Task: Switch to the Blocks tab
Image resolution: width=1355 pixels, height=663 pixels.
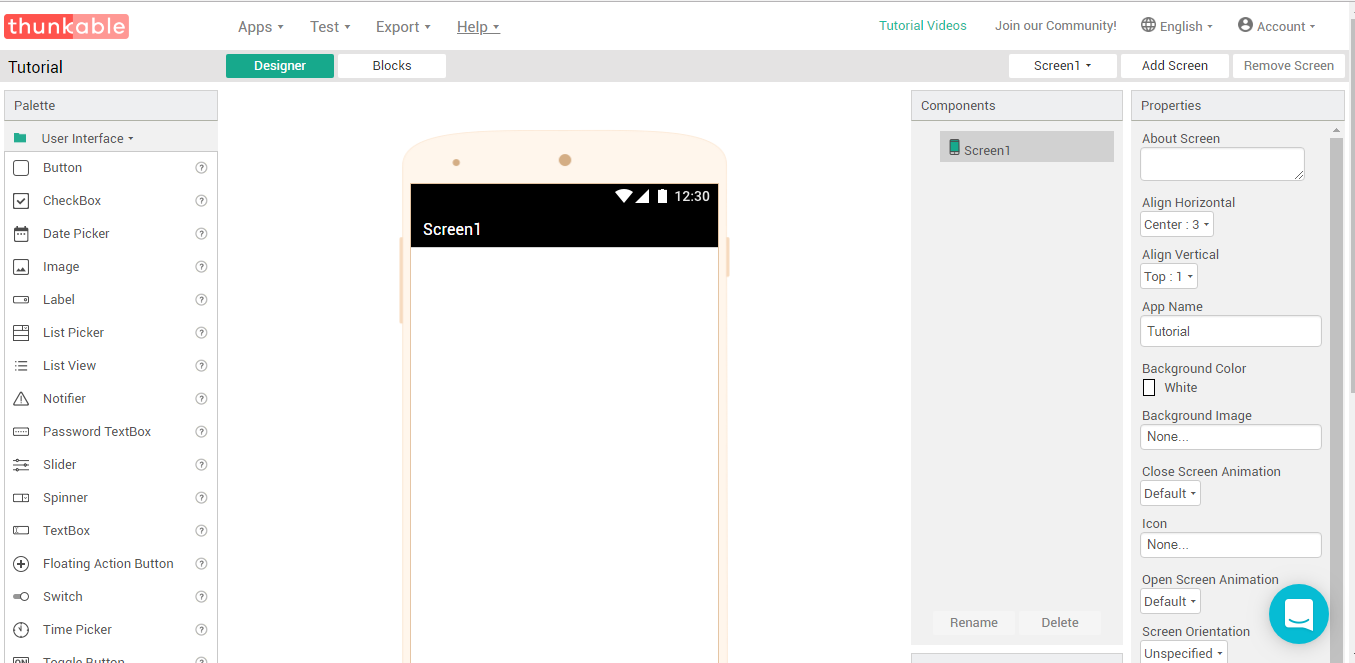Action: click(391, 65)
